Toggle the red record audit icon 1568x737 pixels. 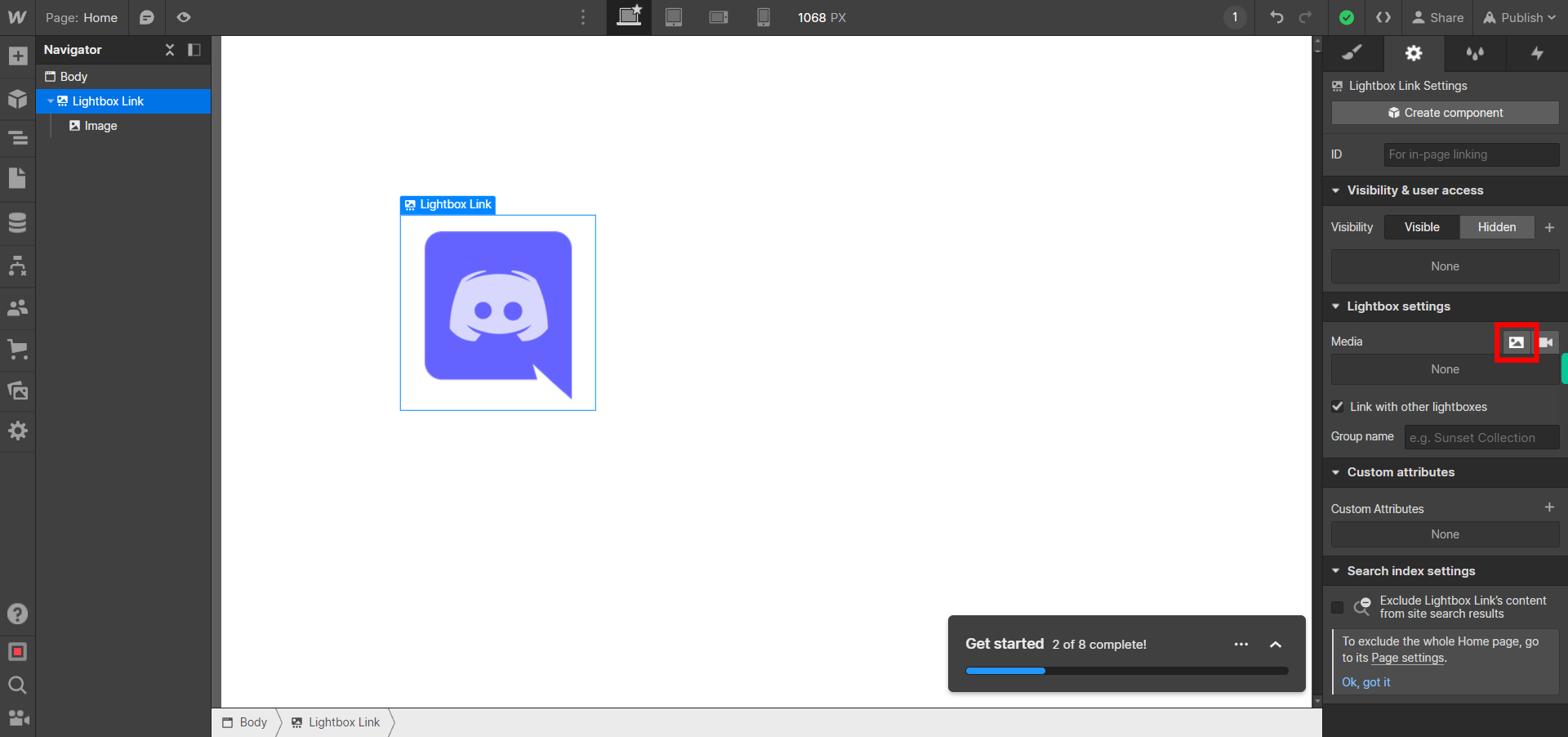coord(17,651)
